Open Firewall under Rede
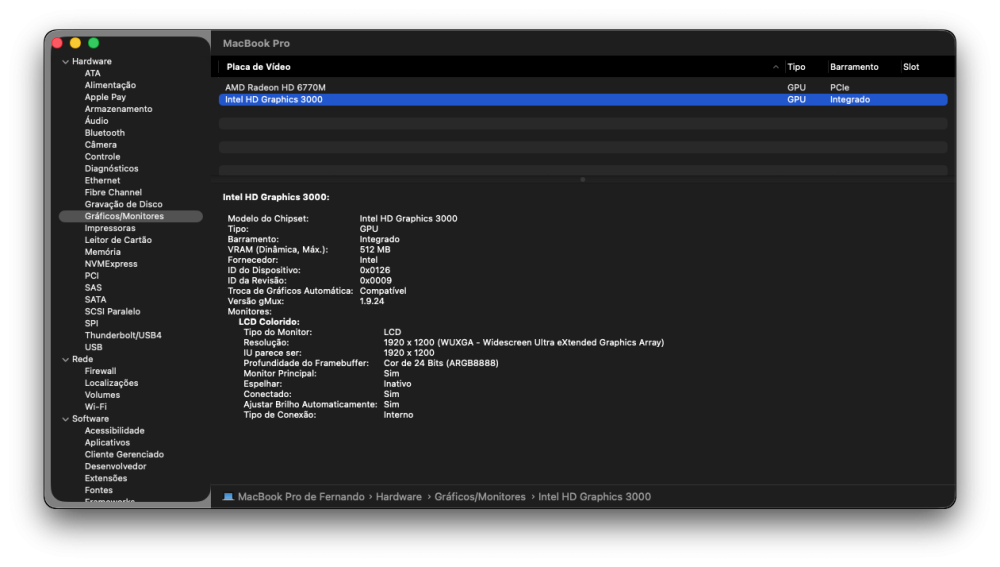The width and height of the screenshot is (1000, 567). click(100, 371)
